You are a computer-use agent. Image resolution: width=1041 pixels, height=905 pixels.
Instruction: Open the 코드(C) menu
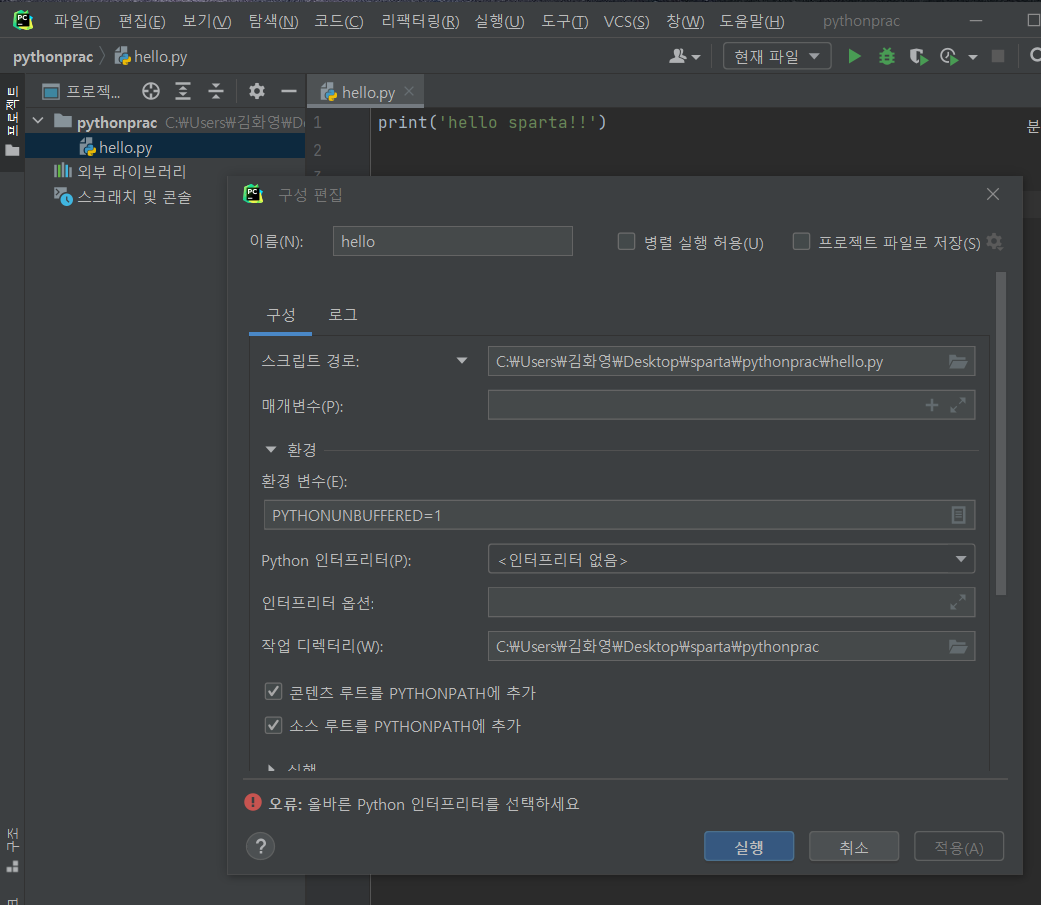[339, 21]
